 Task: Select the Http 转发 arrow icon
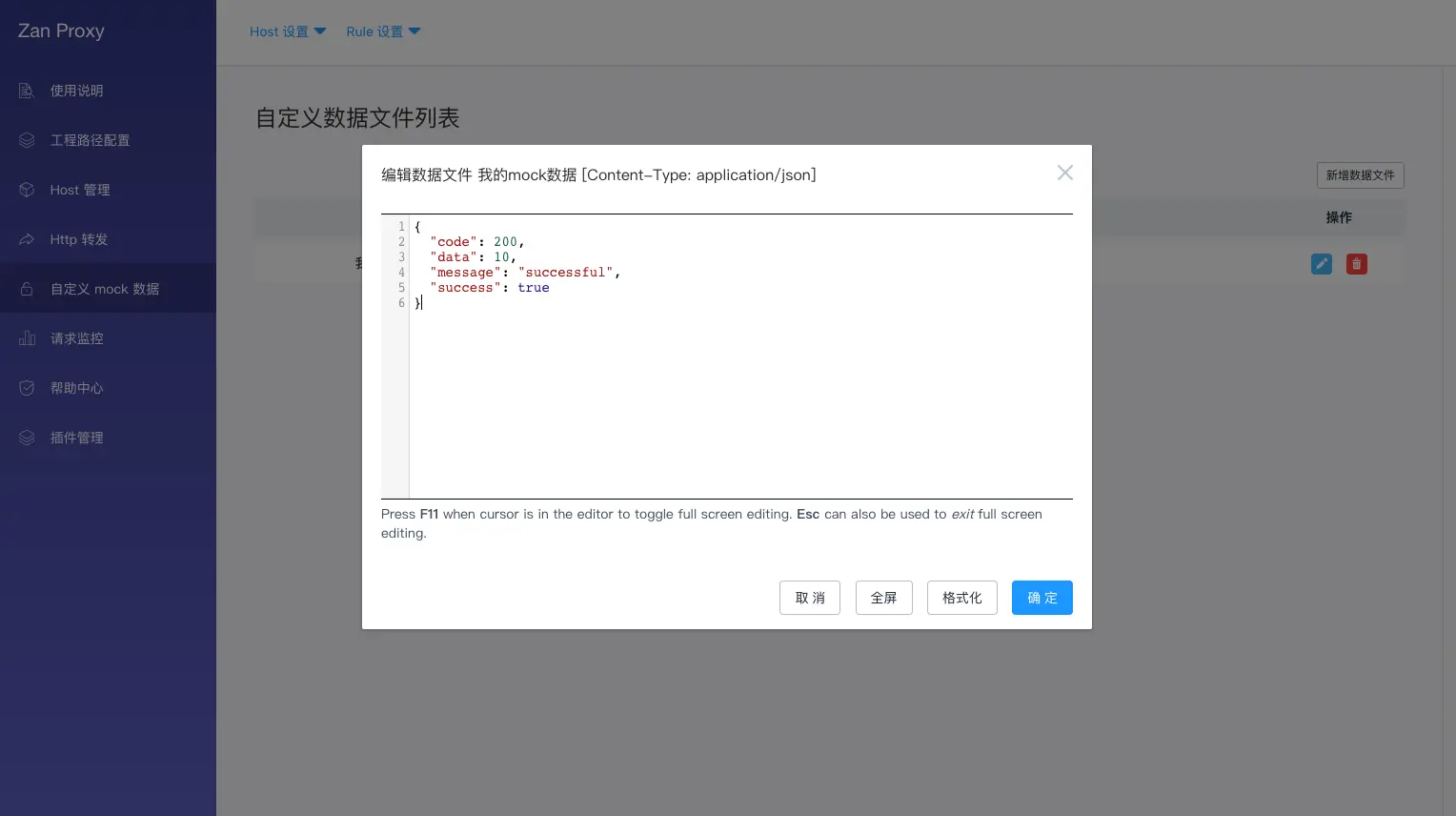[x=27, y=239]
